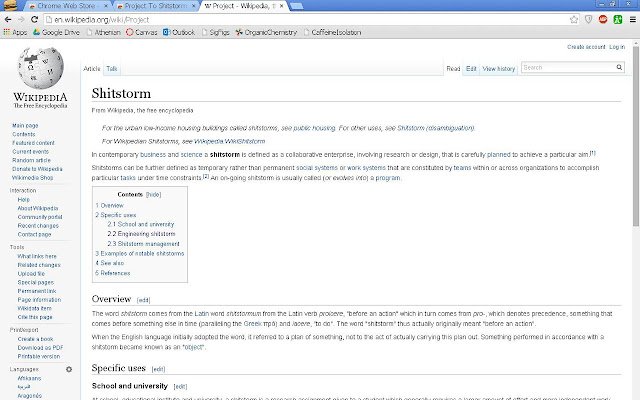Image resolution: width=640 pixels, height=400 pixels.
Task: Close the Project To Shitstorm tab
Action: pyautogui.click(x=193, y=6)
